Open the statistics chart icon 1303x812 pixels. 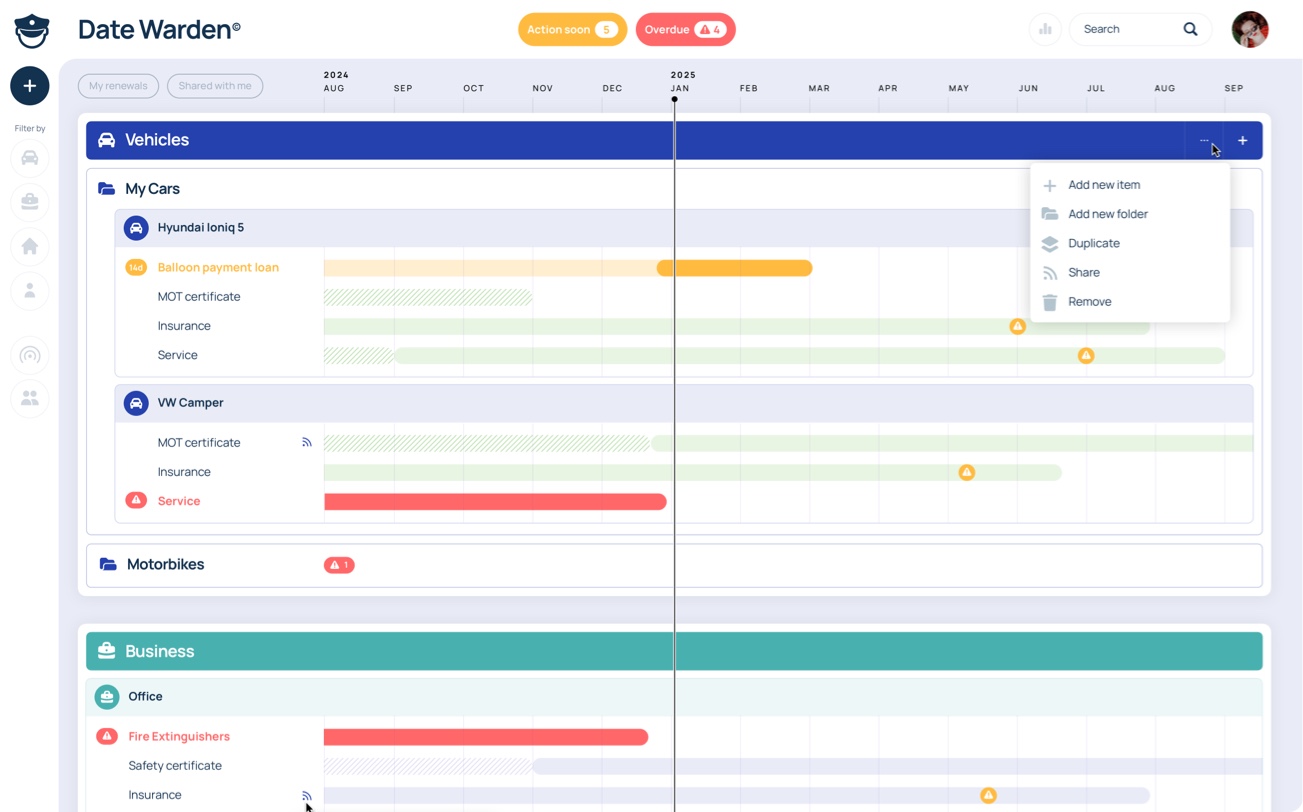(1045, 30)
